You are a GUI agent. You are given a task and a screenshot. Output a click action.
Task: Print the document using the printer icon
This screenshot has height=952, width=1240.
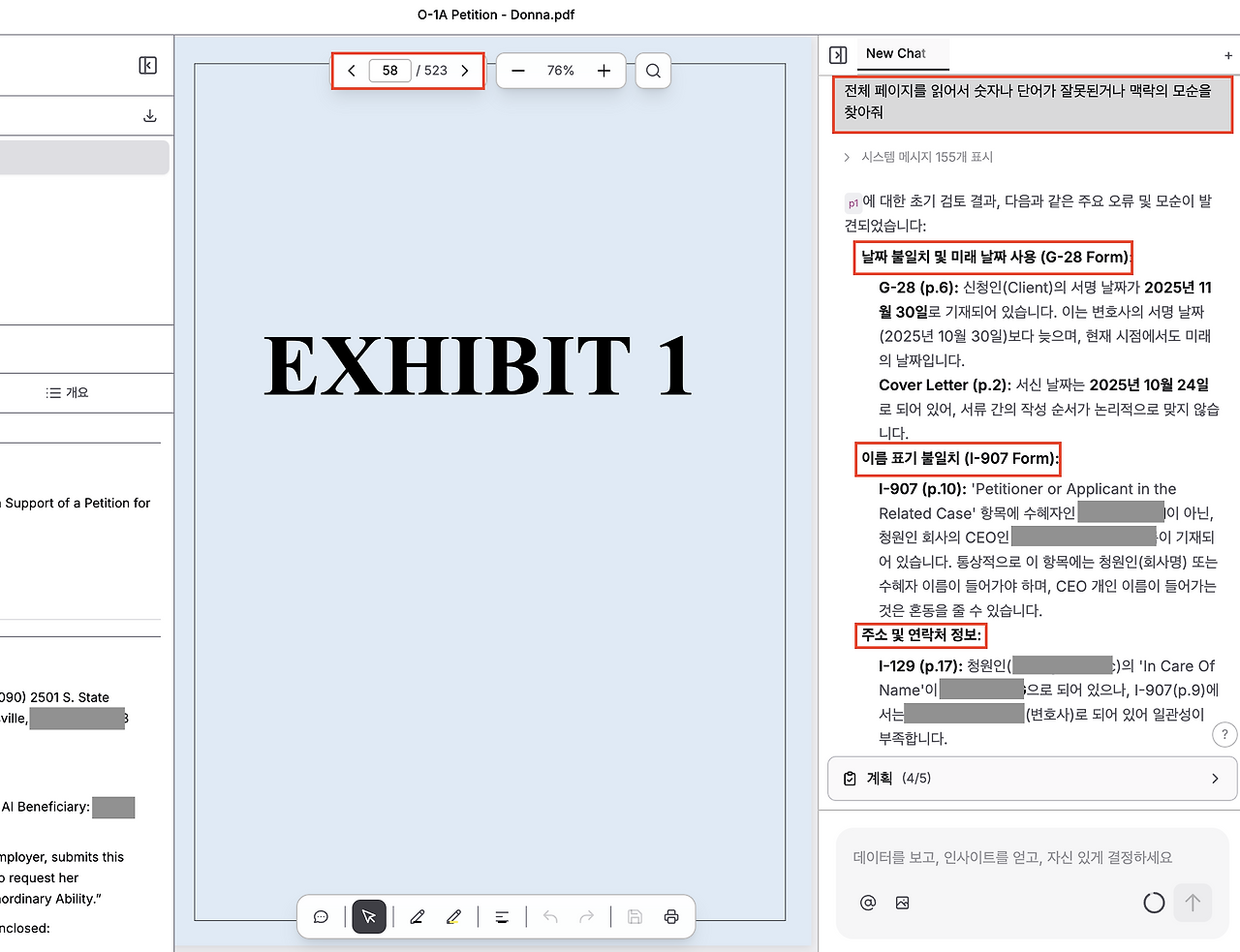(x=671, y=916)
